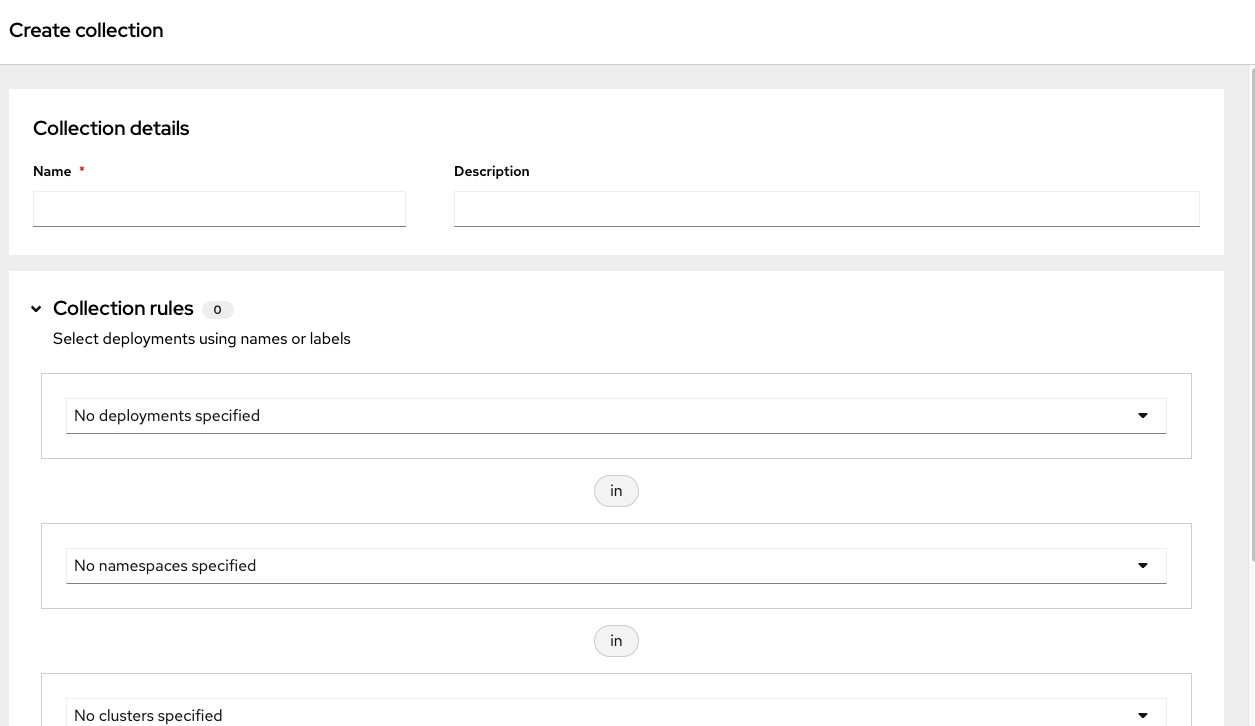Click the 'Collection details' heading
This screenshot has width=1255, height=726.
click(111, 128)
